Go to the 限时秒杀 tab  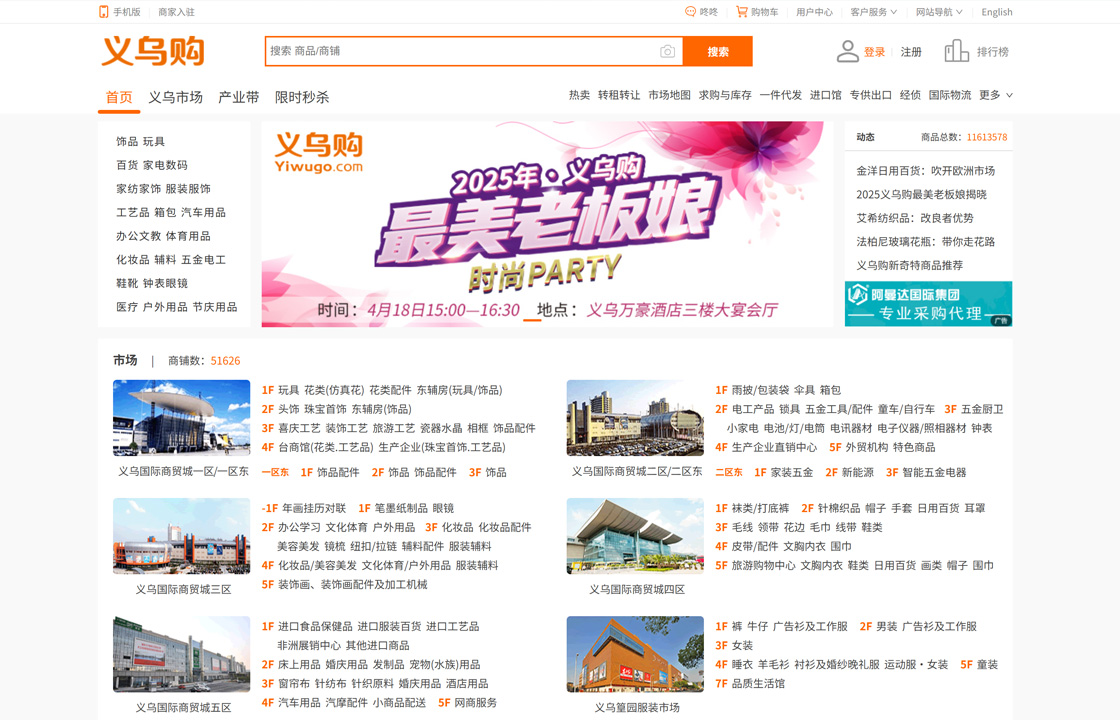(x=302, y=97)
